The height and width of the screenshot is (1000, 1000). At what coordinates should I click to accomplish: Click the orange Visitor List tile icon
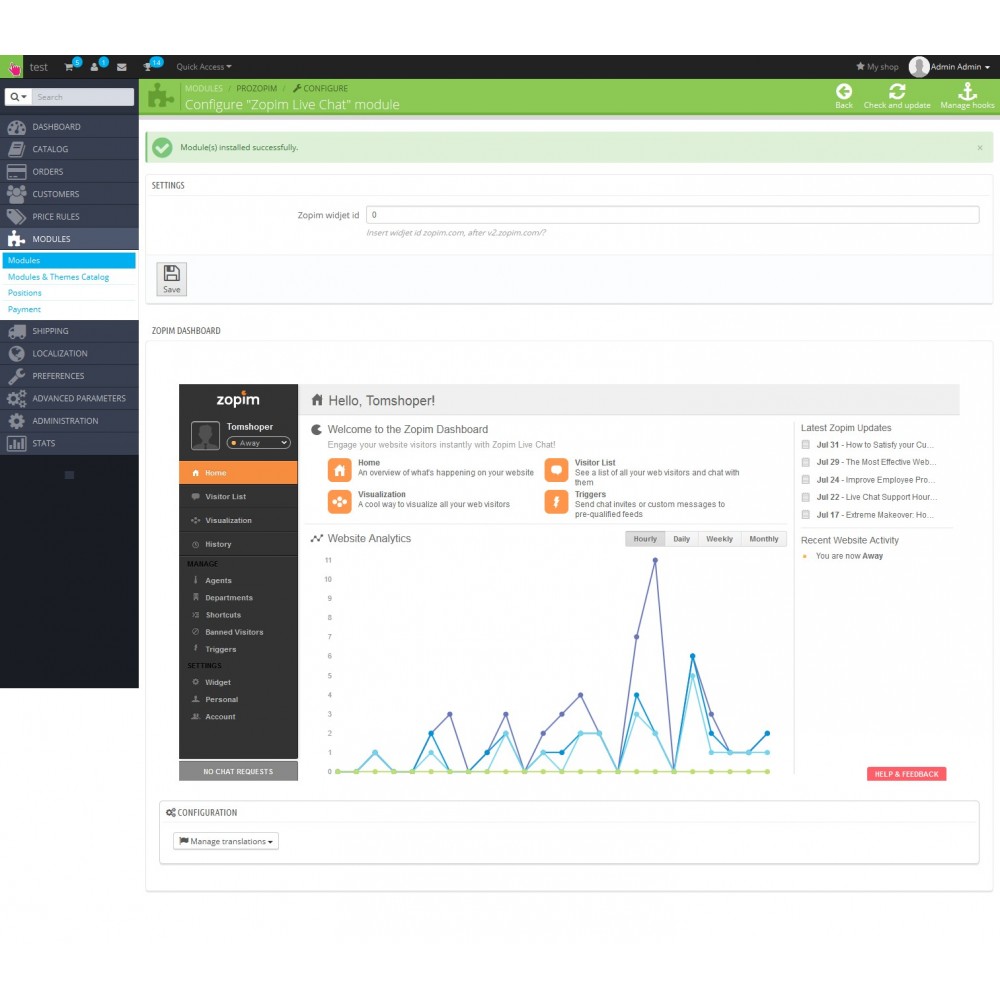coord(556,470)
